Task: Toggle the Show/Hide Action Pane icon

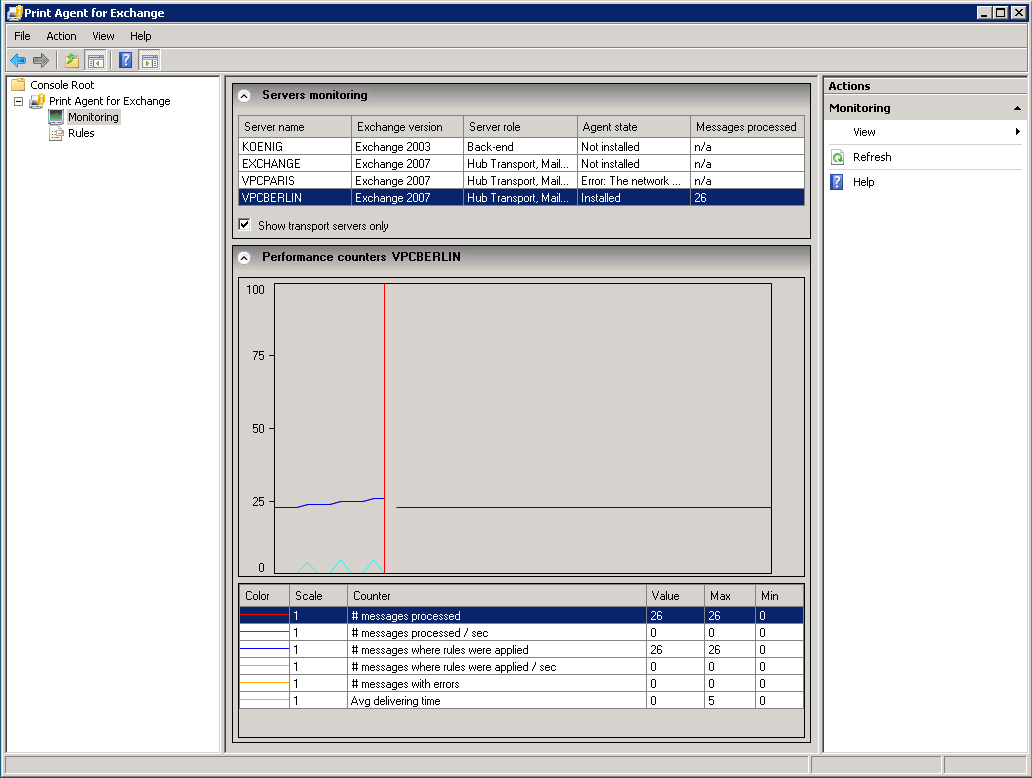Action: pos(149,61)
